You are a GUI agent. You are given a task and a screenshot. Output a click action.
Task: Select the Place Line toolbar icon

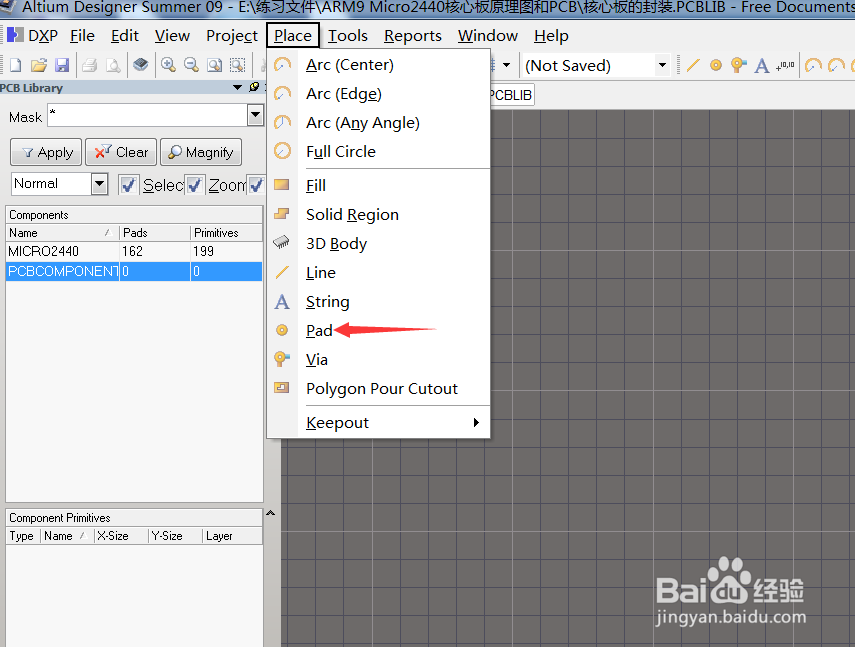(x=693, y=65)
